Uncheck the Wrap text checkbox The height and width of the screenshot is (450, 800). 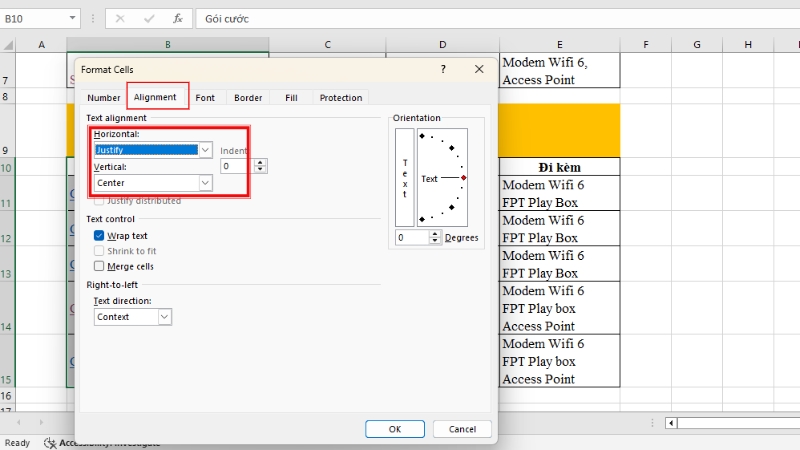99,236
